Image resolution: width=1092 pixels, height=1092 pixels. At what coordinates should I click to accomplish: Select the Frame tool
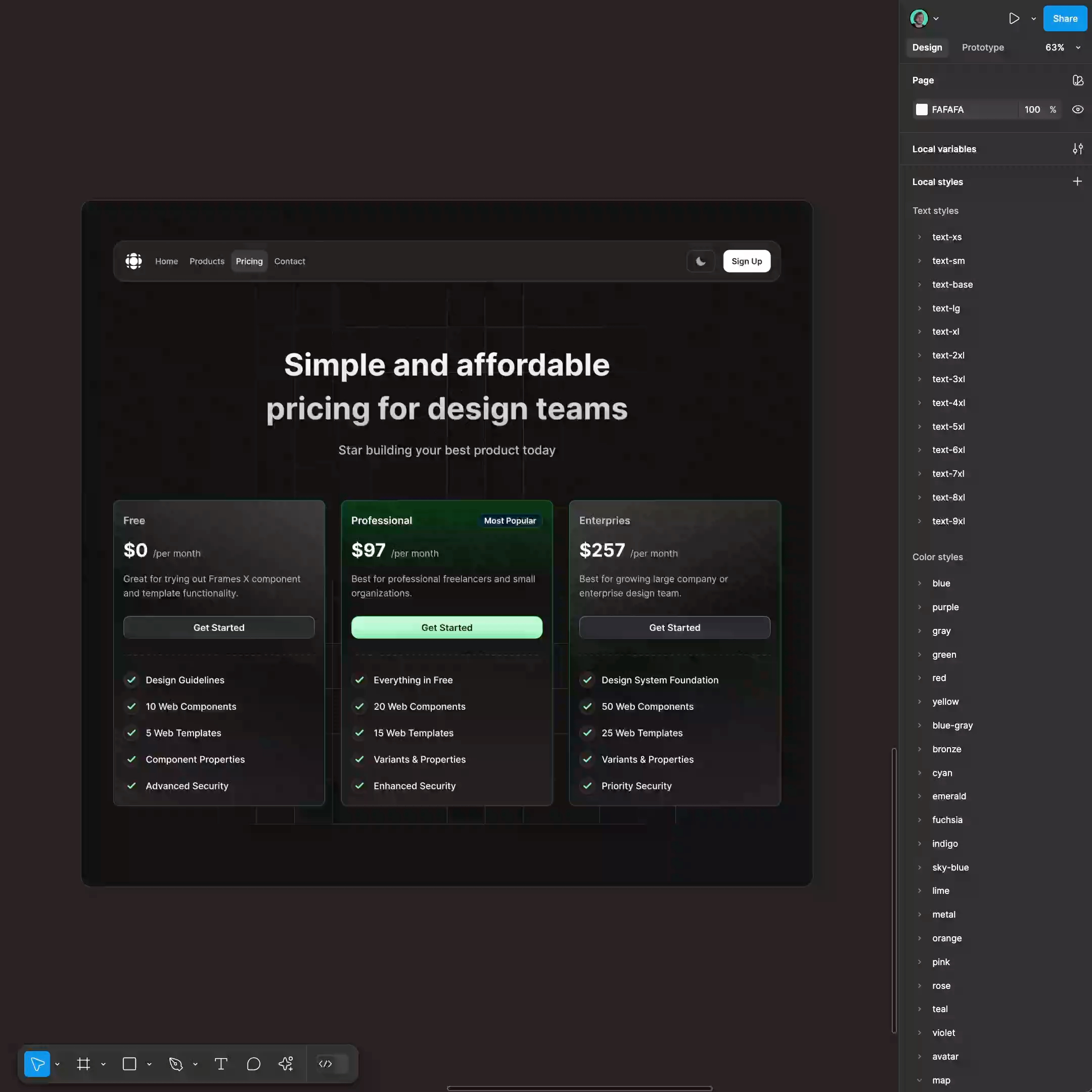(x=83, y=1063)
